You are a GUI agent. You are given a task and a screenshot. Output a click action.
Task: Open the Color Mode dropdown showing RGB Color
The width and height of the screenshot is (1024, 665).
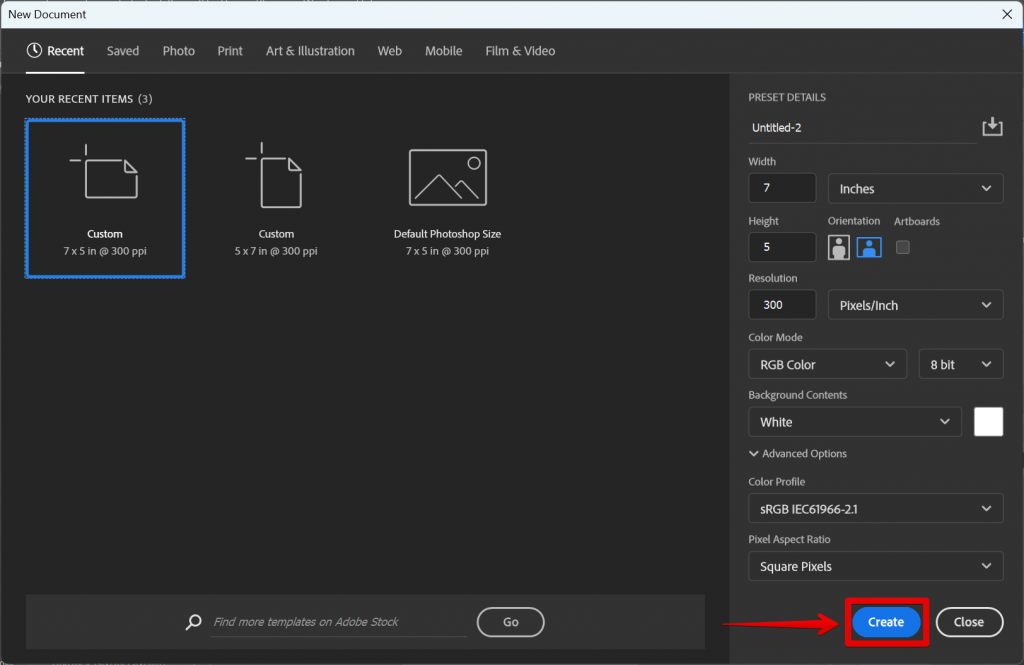(827, 363)
